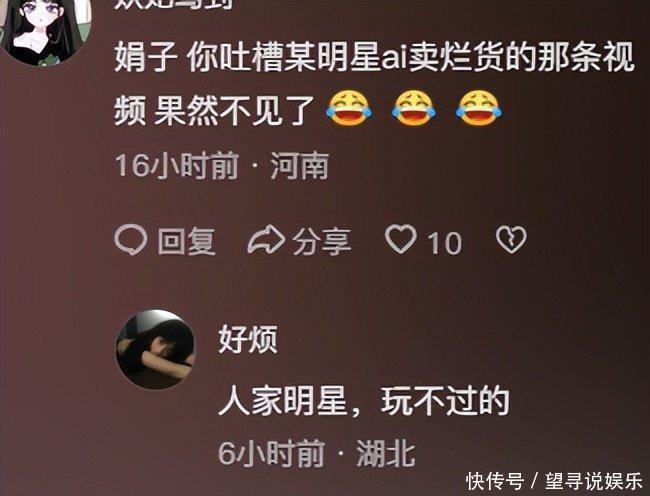650x496 pixels.
Task: Tap the last laughing-crying emoji
Action: (478, 108)
